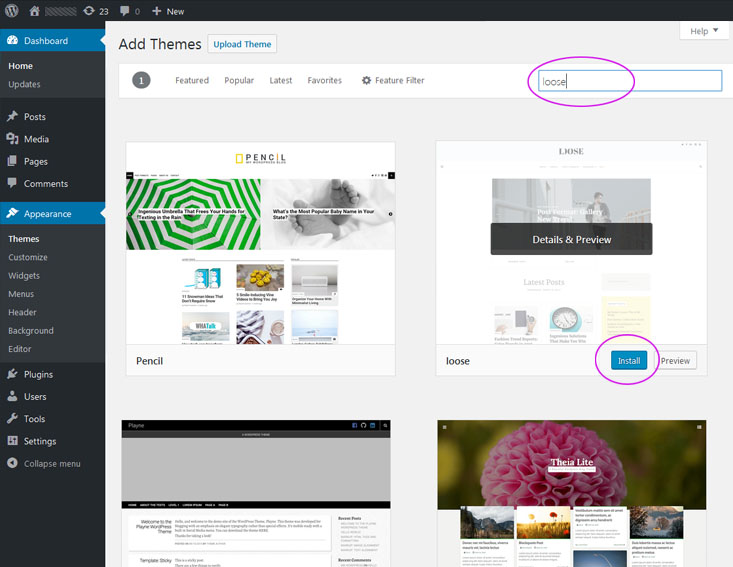733x567 pixels.
Task: Click the plus New icon
Action: coord(157,11)
